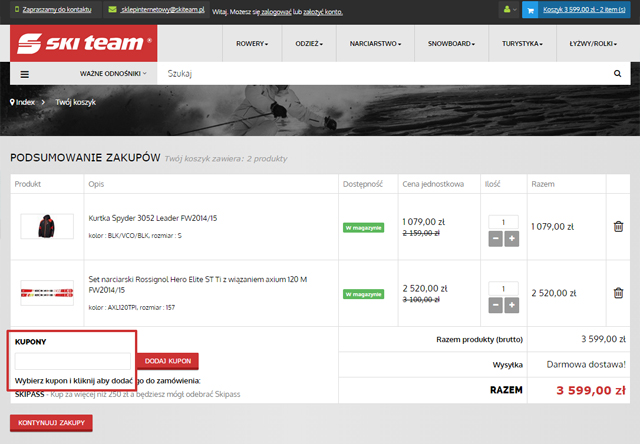Open the user account icon dropdown
The height and width of the screenshot is (444, 640).
tap(509, 9)
